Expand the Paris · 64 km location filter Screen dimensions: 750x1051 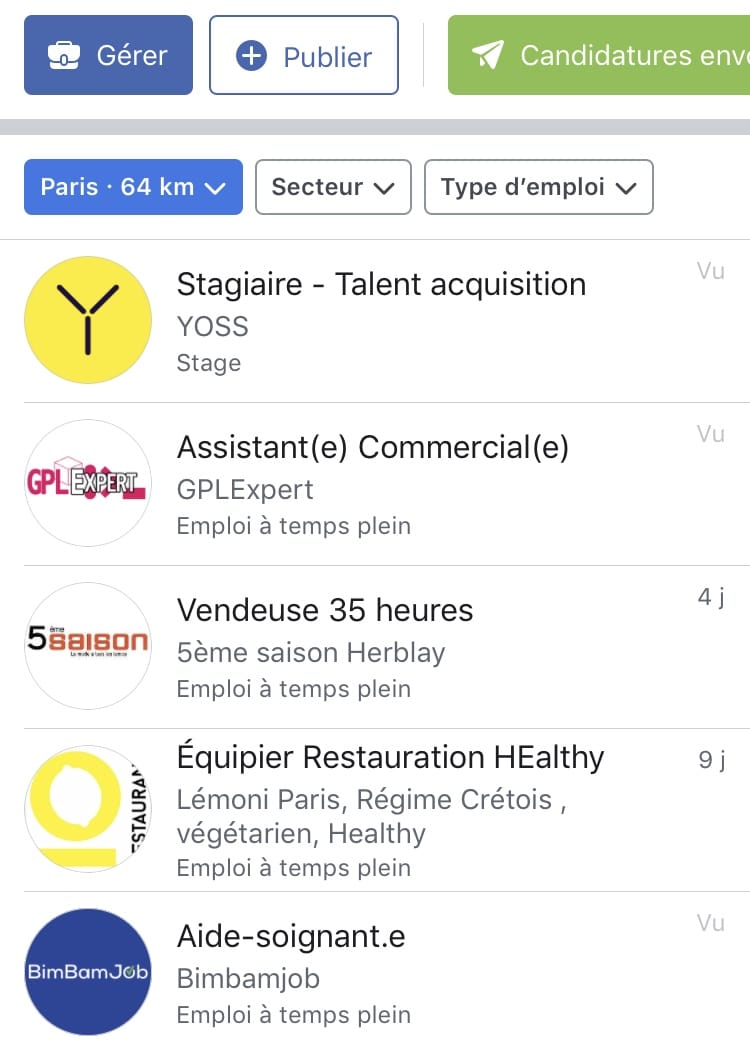[x=133, y=187]
